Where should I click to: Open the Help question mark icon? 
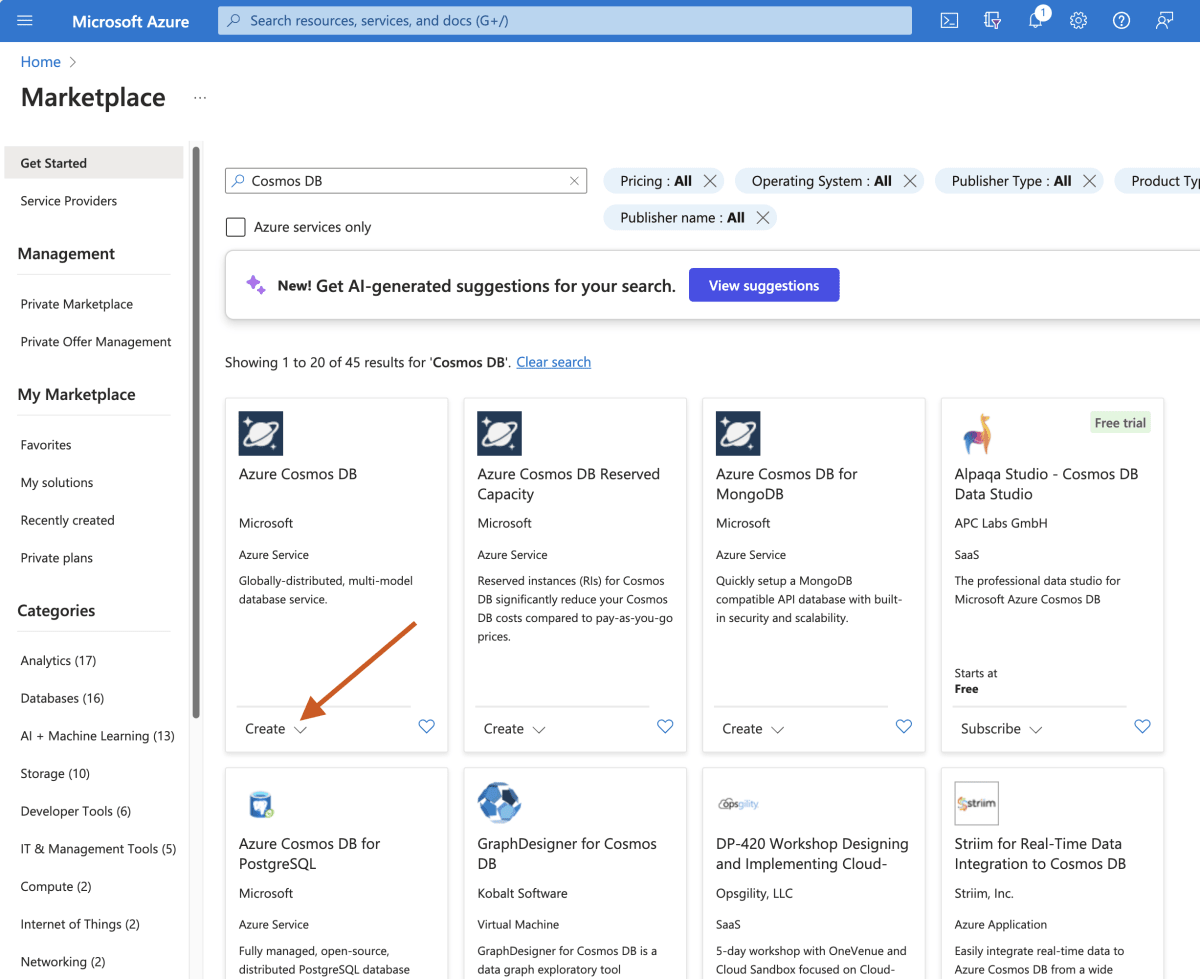click(1121, 20)
